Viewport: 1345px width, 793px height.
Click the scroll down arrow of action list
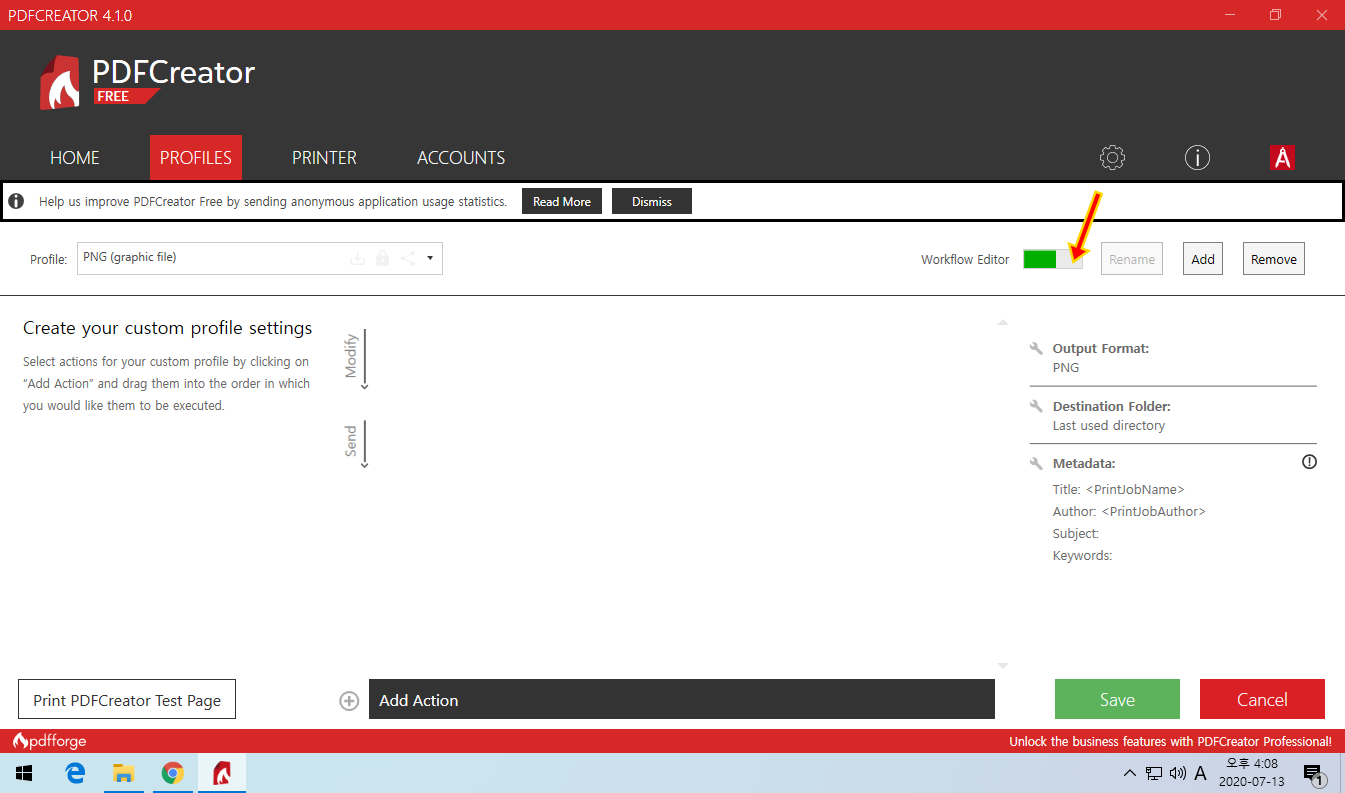(1003, 666)
